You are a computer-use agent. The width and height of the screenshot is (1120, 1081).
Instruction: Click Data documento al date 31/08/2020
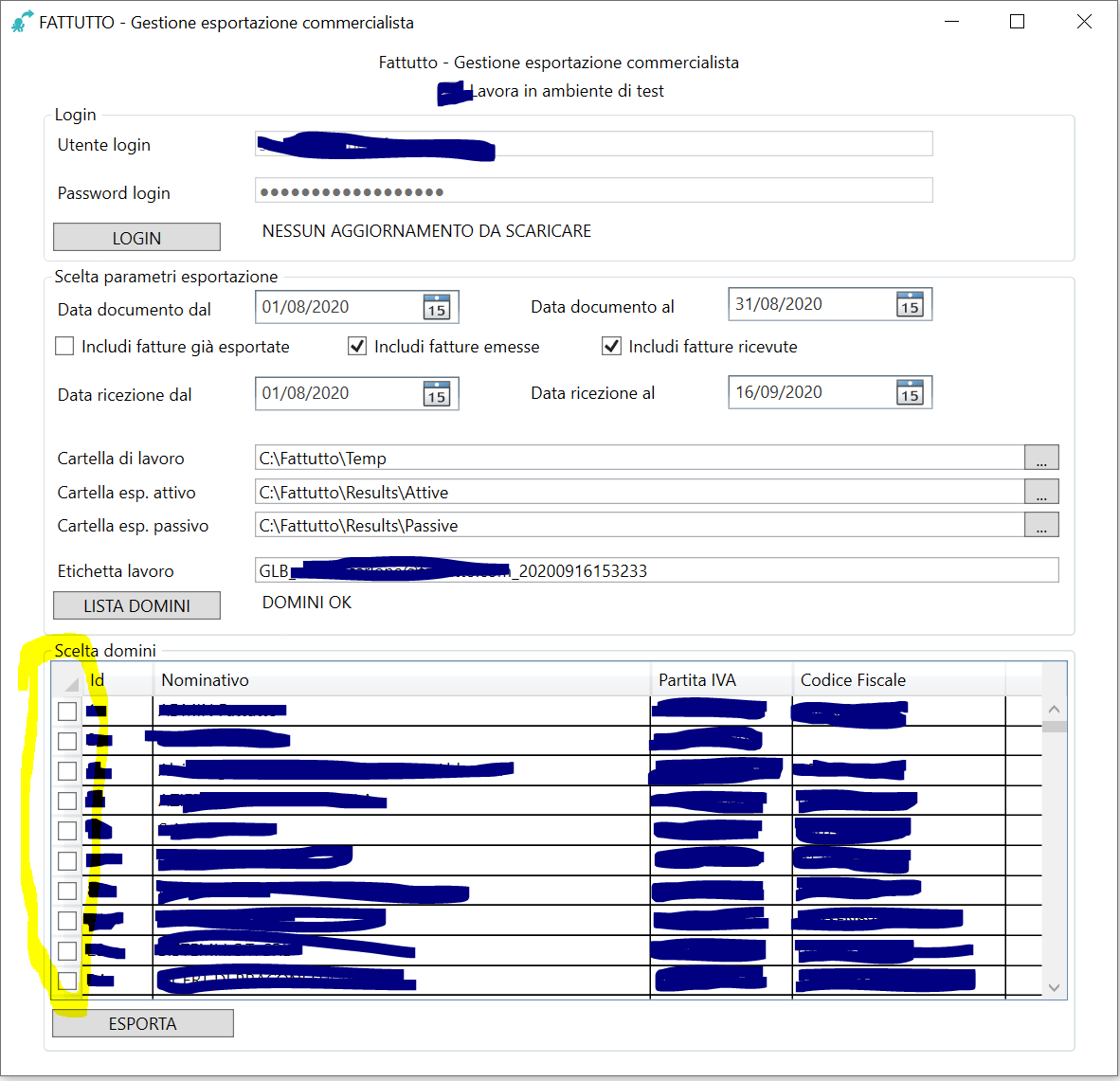click(779, 304)
